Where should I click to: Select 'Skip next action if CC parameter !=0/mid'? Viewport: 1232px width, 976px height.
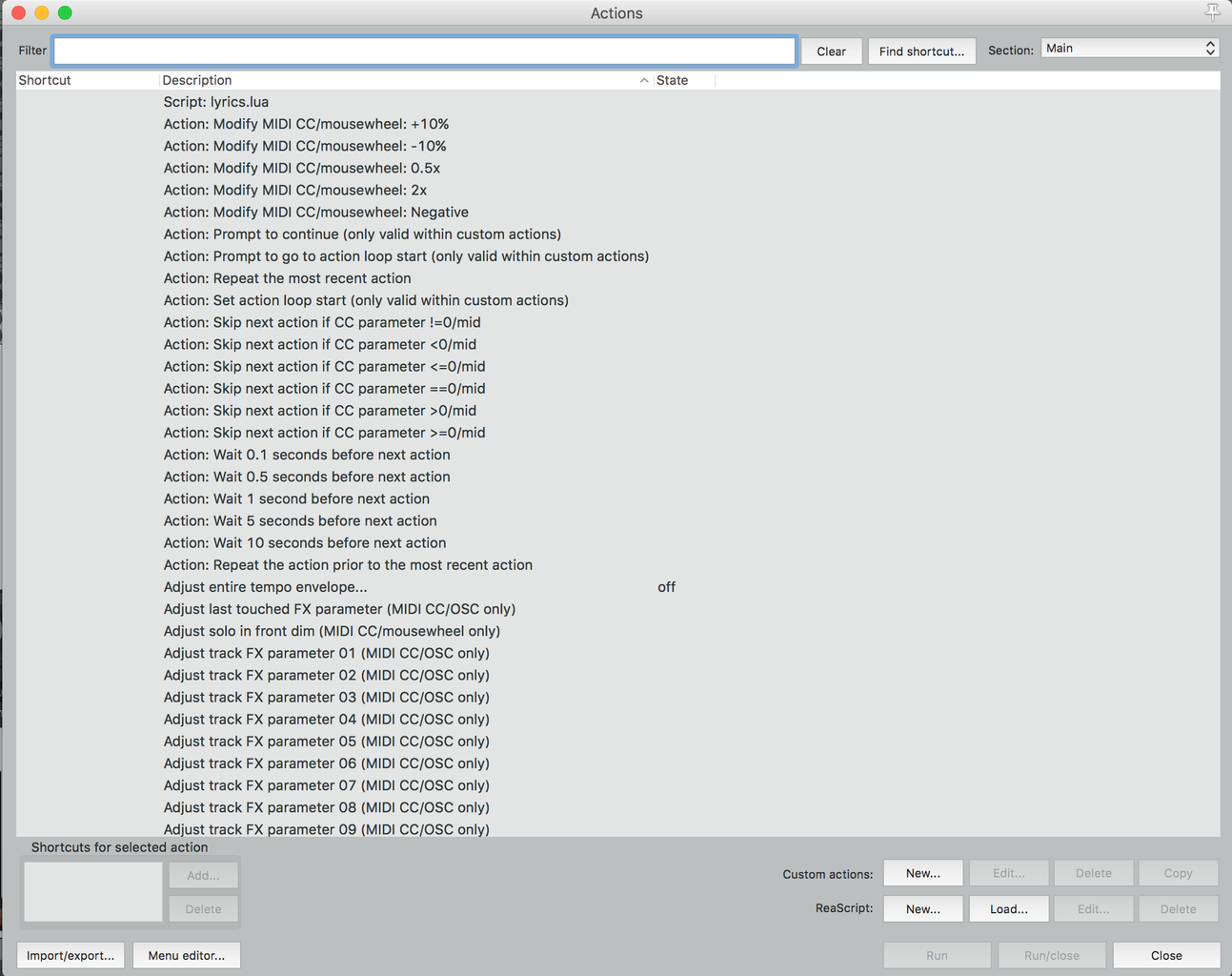[x=617, y=322]
